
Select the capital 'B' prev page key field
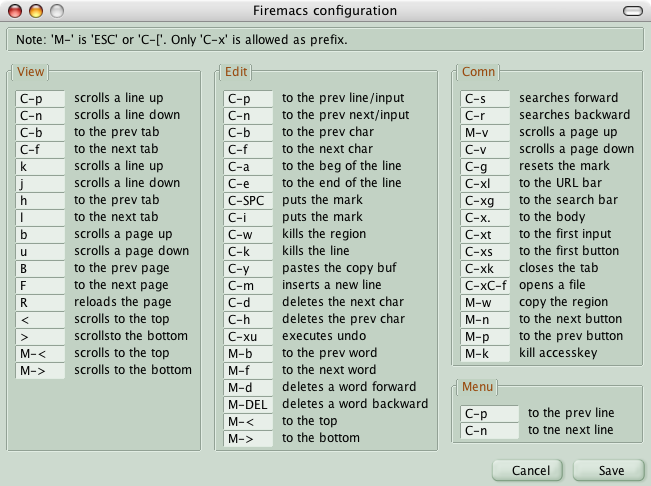click(40, 269)
